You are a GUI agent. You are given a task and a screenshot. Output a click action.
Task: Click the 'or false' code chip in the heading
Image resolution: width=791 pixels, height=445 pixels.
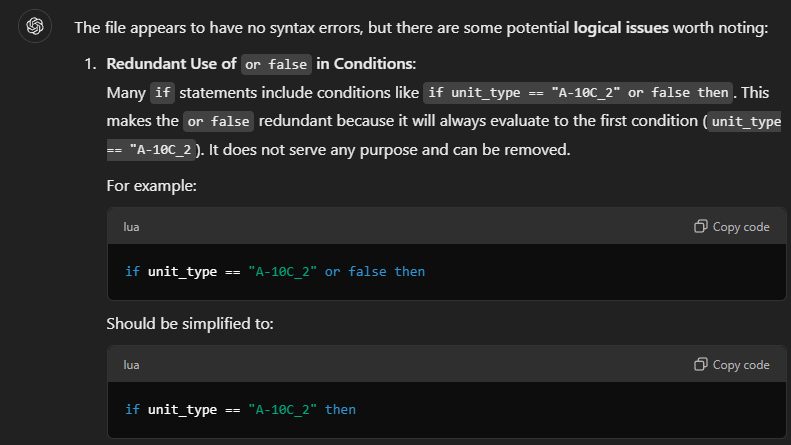pos(276,65)
